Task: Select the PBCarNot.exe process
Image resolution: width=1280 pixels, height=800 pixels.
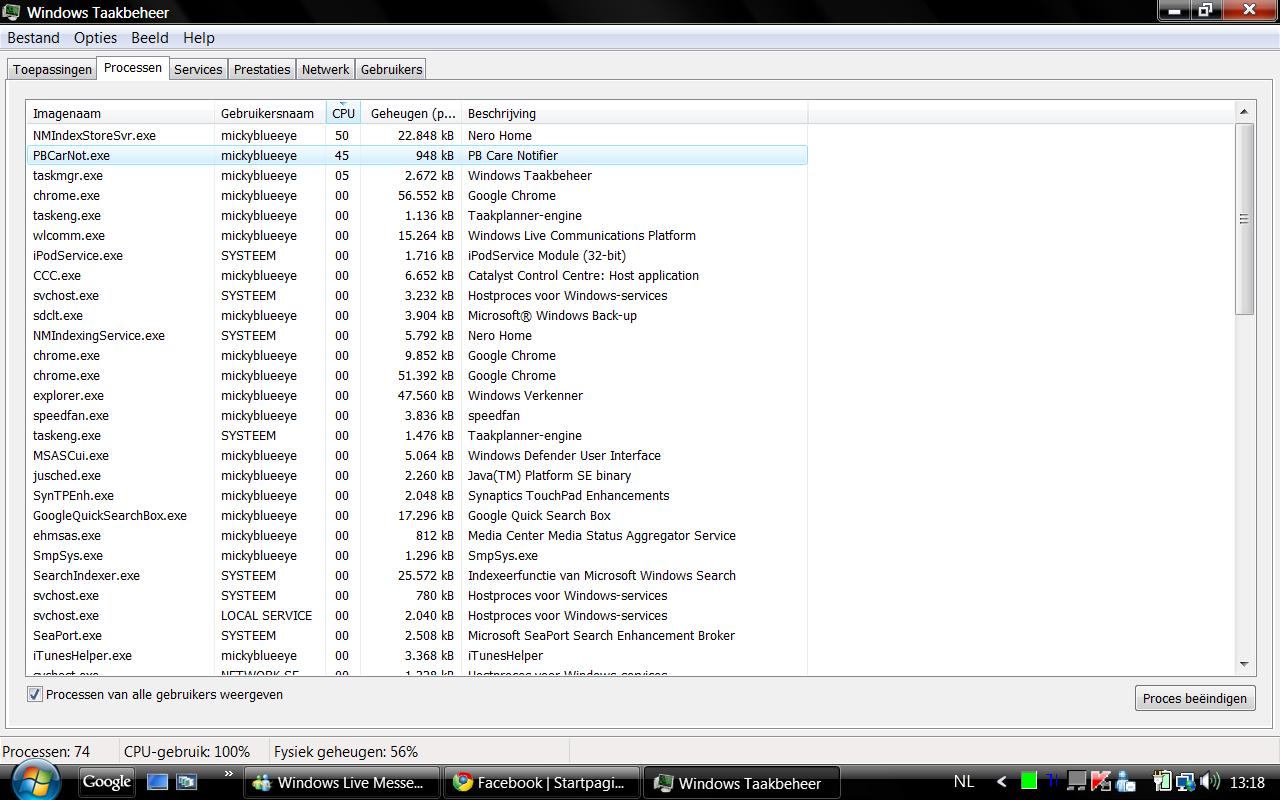Action: 417,155
